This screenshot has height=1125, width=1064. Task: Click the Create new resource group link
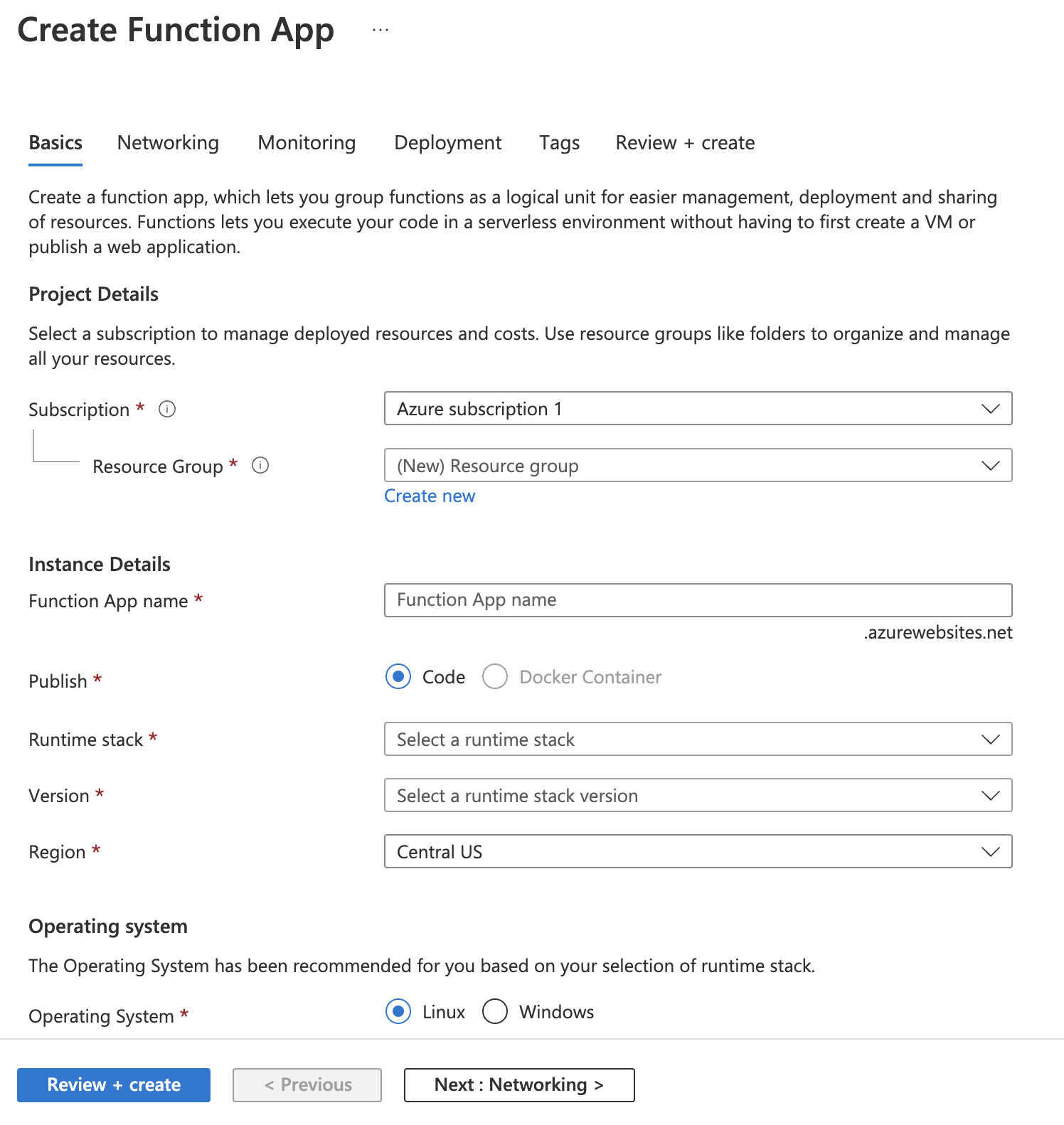pos(430,496)
